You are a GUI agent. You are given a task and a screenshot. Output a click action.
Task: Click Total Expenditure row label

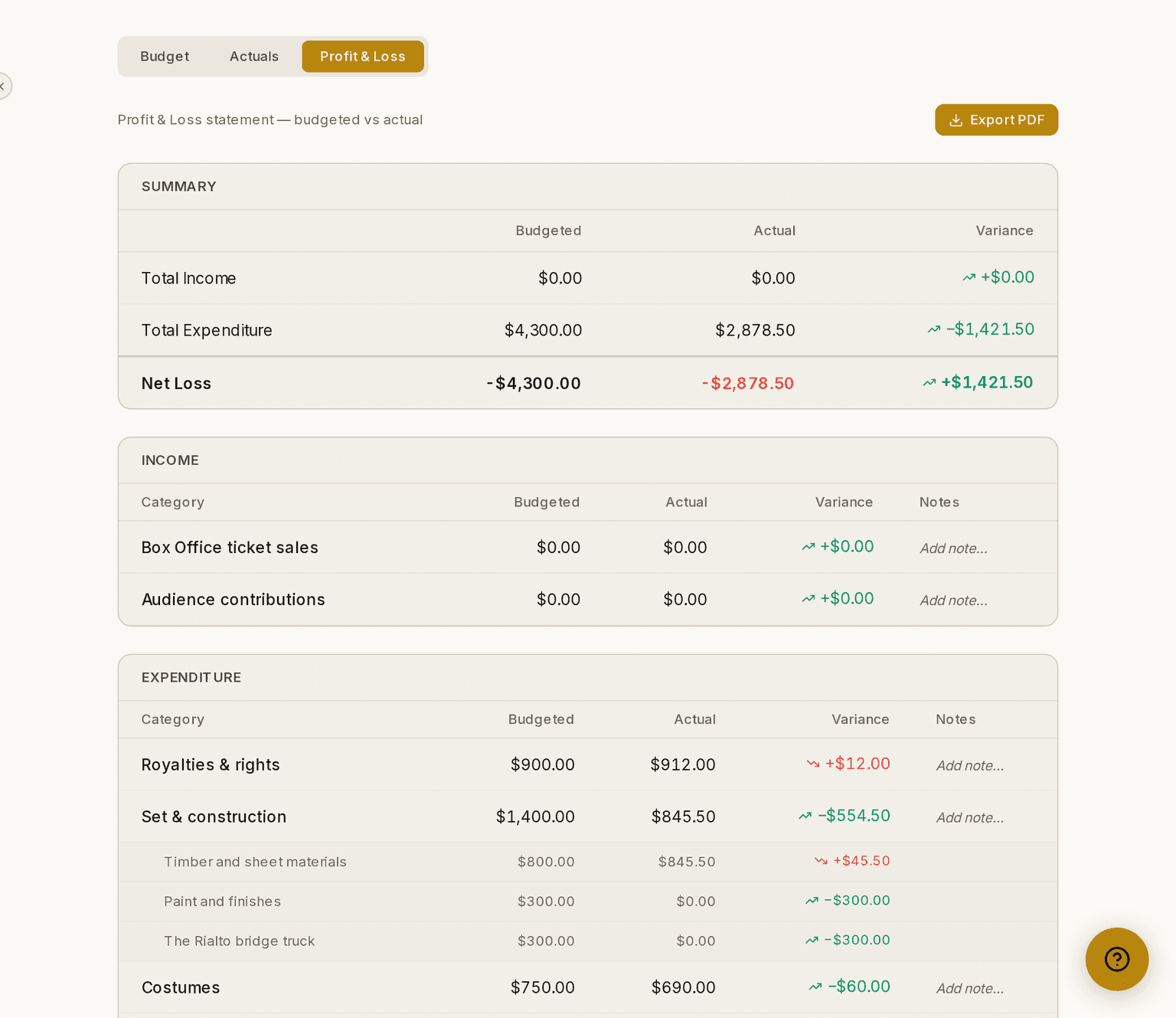pyautogui.click(x=207, y=330)
